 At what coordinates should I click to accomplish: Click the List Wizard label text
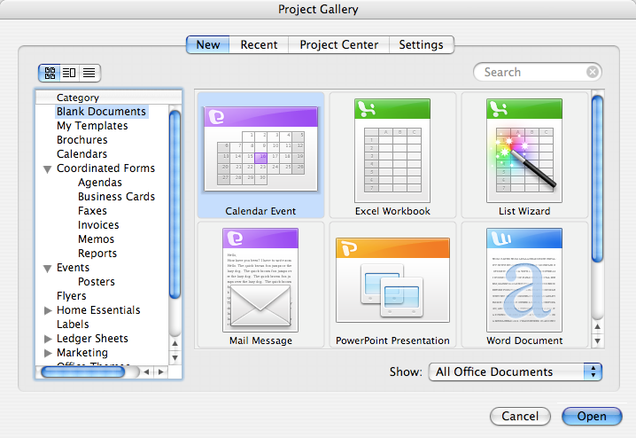524,211
